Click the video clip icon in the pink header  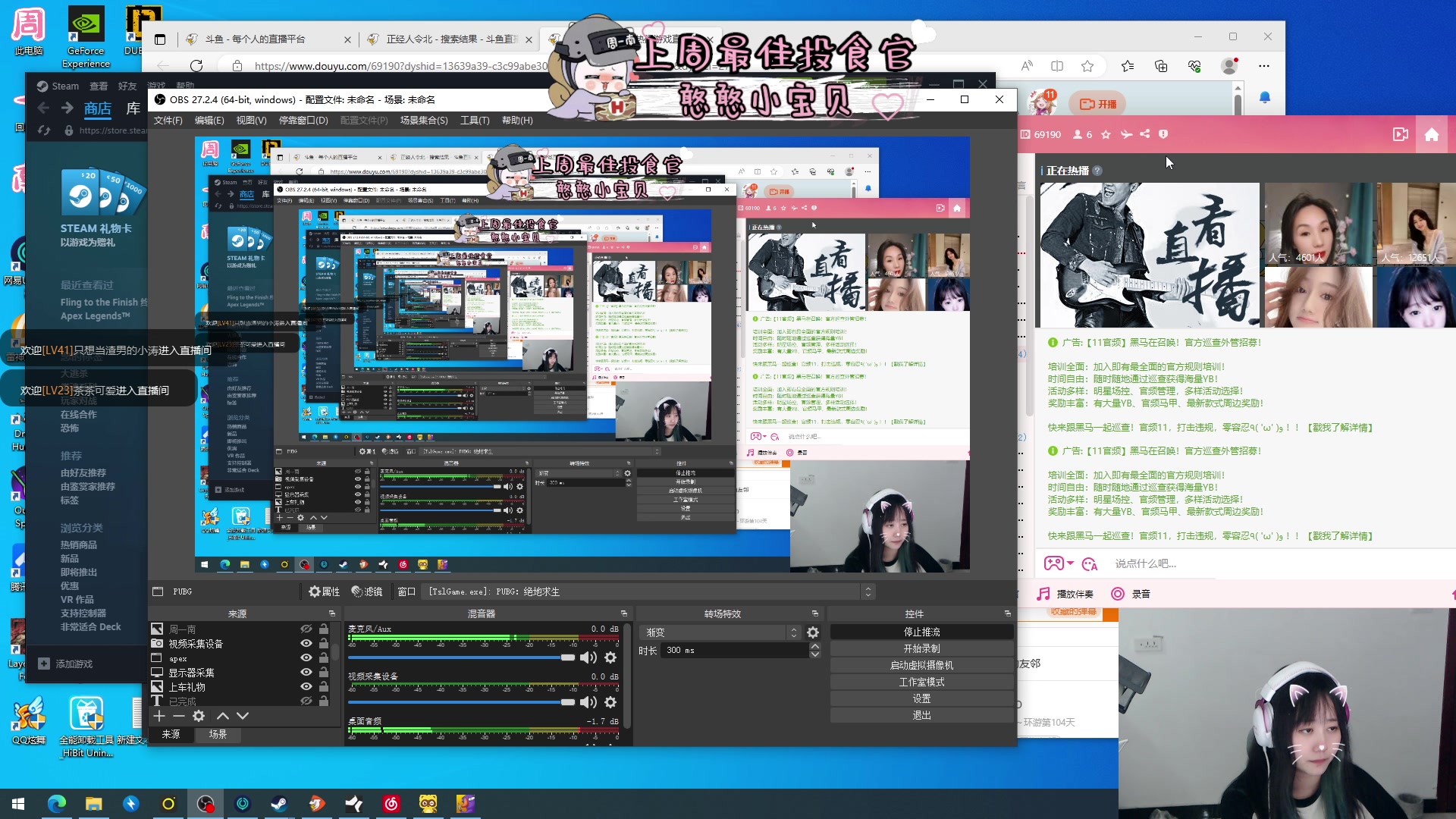click(1401, 134)
